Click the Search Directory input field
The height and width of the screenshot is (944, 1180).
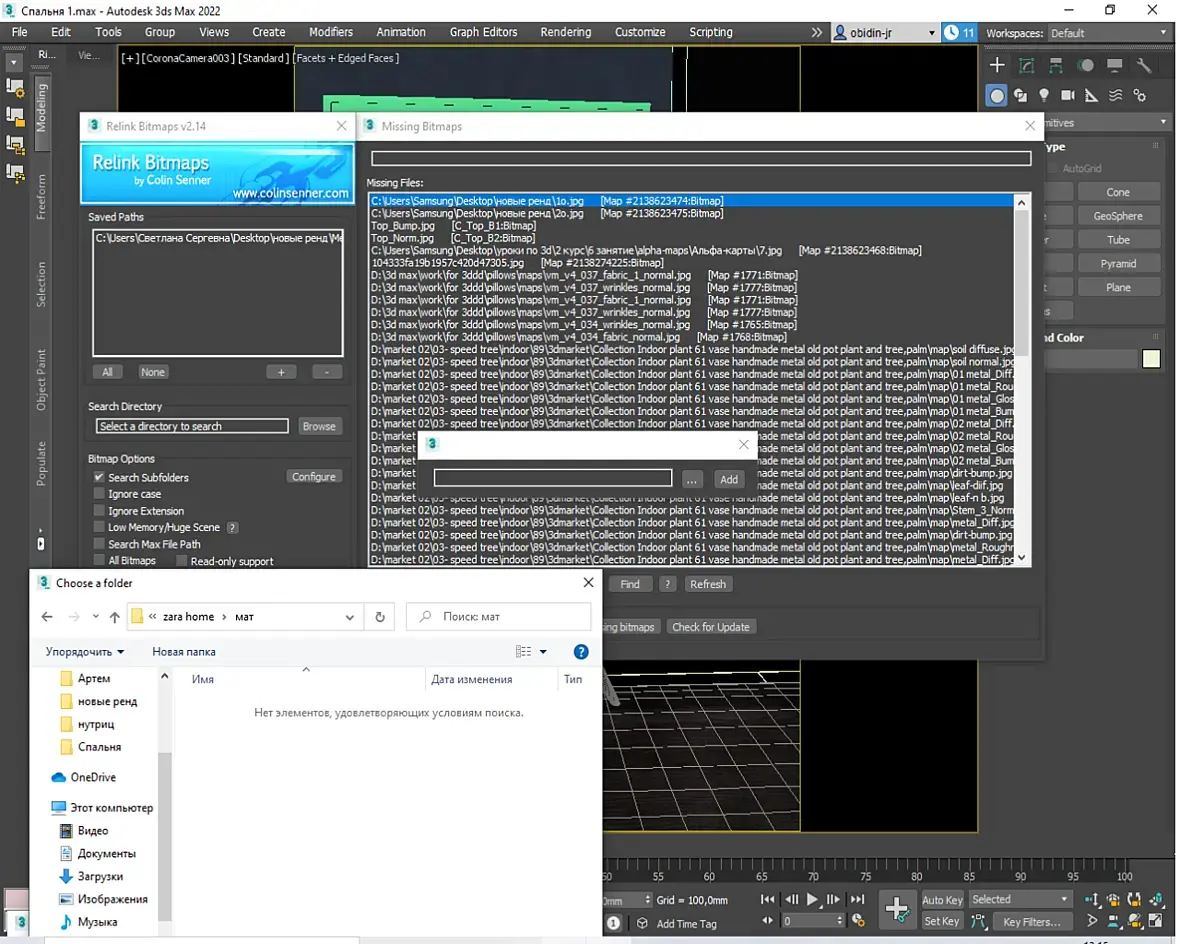click(192, 426)
